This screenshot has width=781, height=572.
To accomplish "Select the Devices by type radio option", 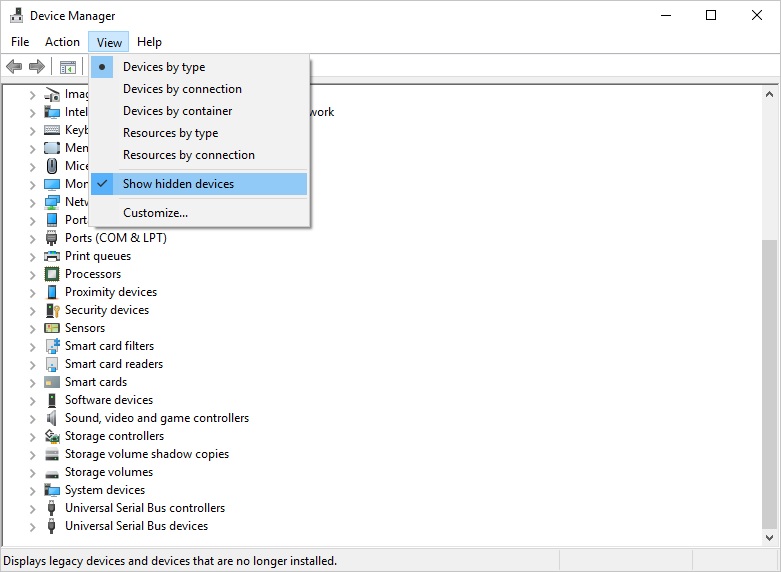I will coord(164,67).
